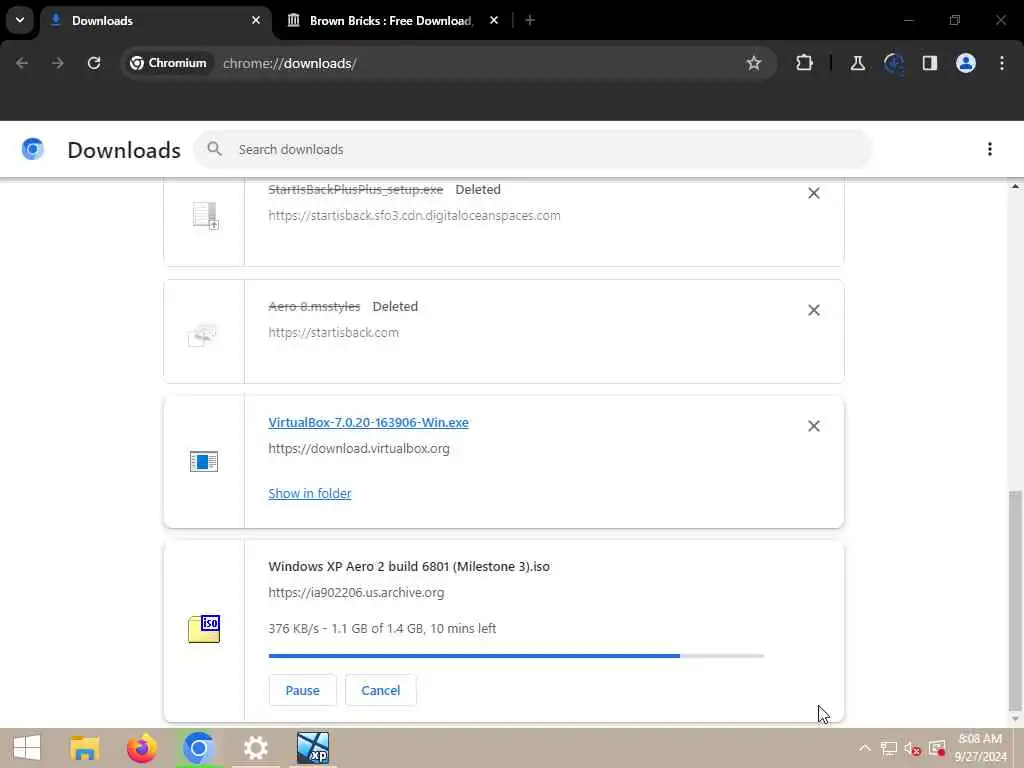This screenshot has width=1024, height=768.
Task: Open the Downloads page more actions menu
Action: [x=989, y=150]
